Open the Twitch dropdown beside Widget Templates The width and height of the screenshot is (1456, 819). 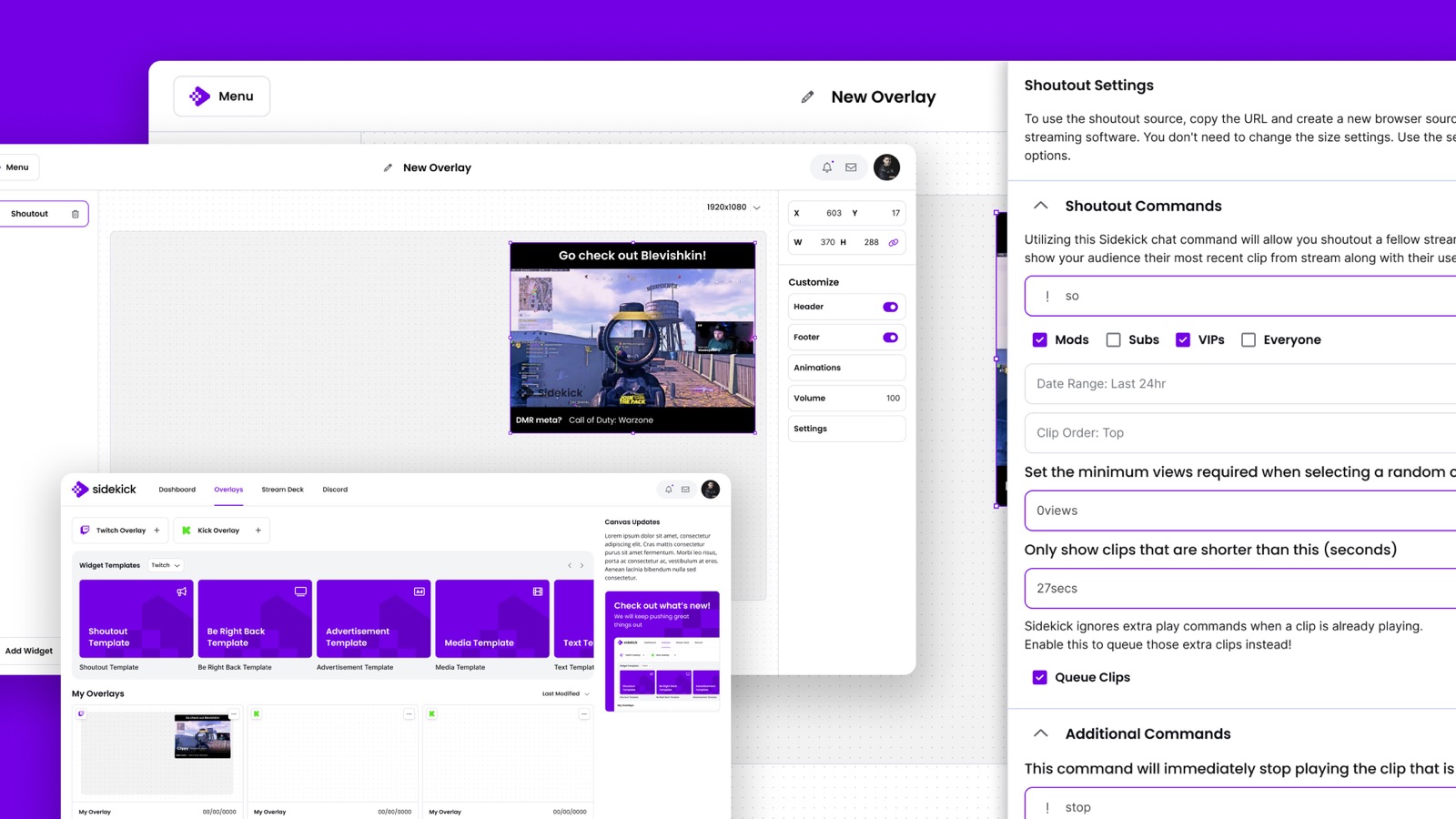(x=166, y=565)
